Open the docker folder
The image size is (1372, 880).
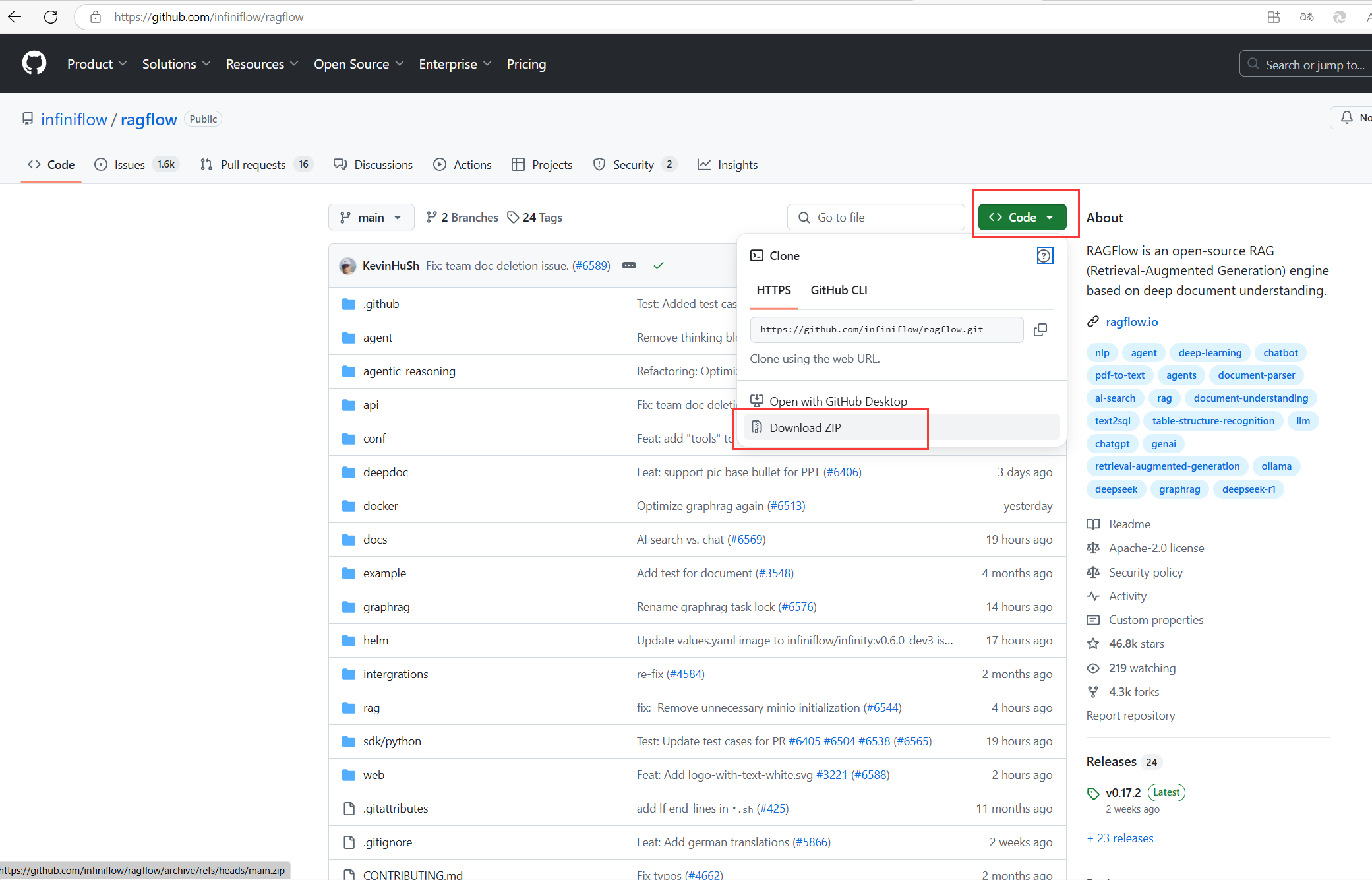pos(380,506)
